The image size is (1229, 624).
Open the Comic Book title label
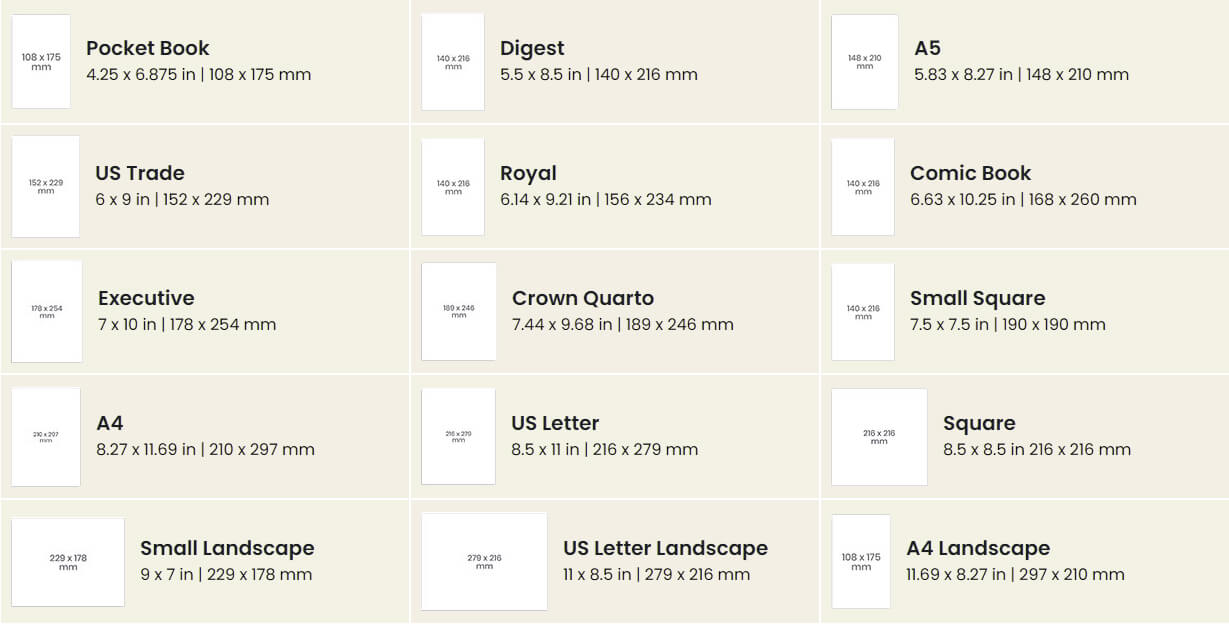pos(970,173)
